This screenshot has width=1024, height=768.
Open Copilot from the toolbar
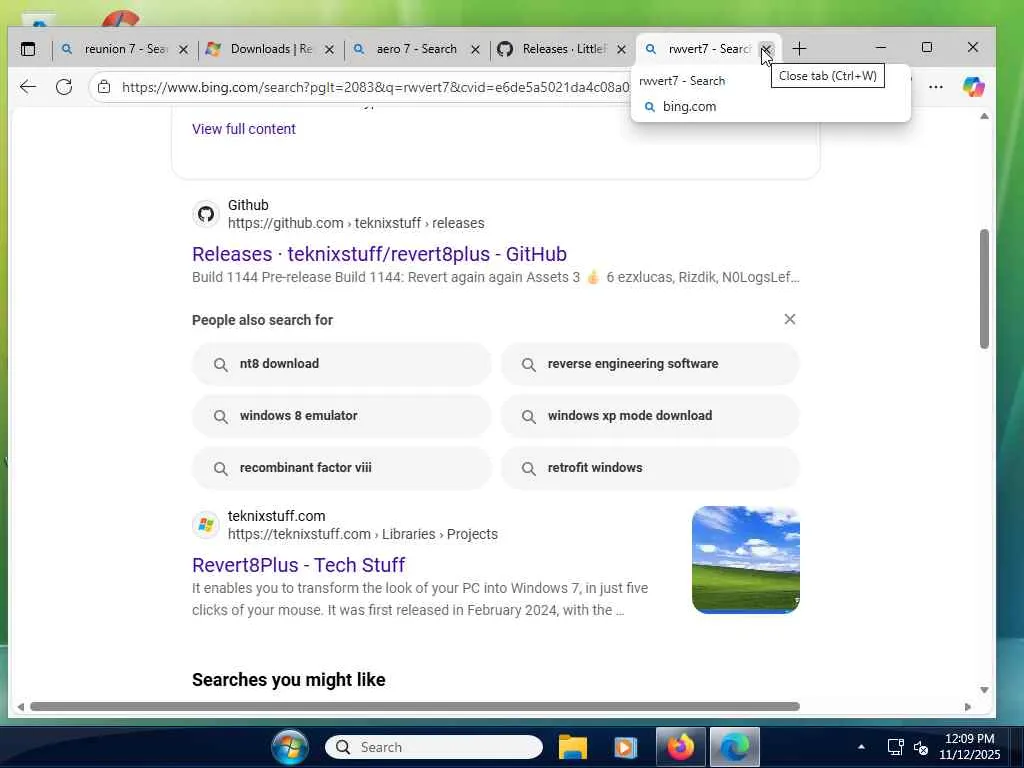pos(973,87)
